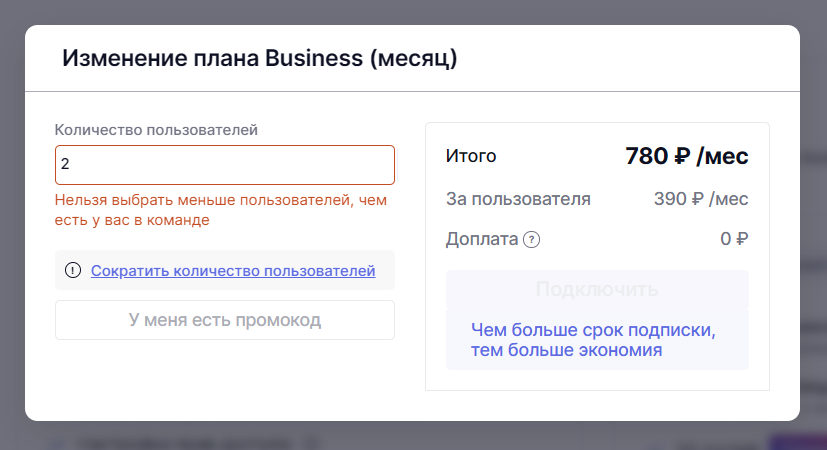Click the Количество пользователей input field
Screen dimensions: 827x450
coord(224,165)
